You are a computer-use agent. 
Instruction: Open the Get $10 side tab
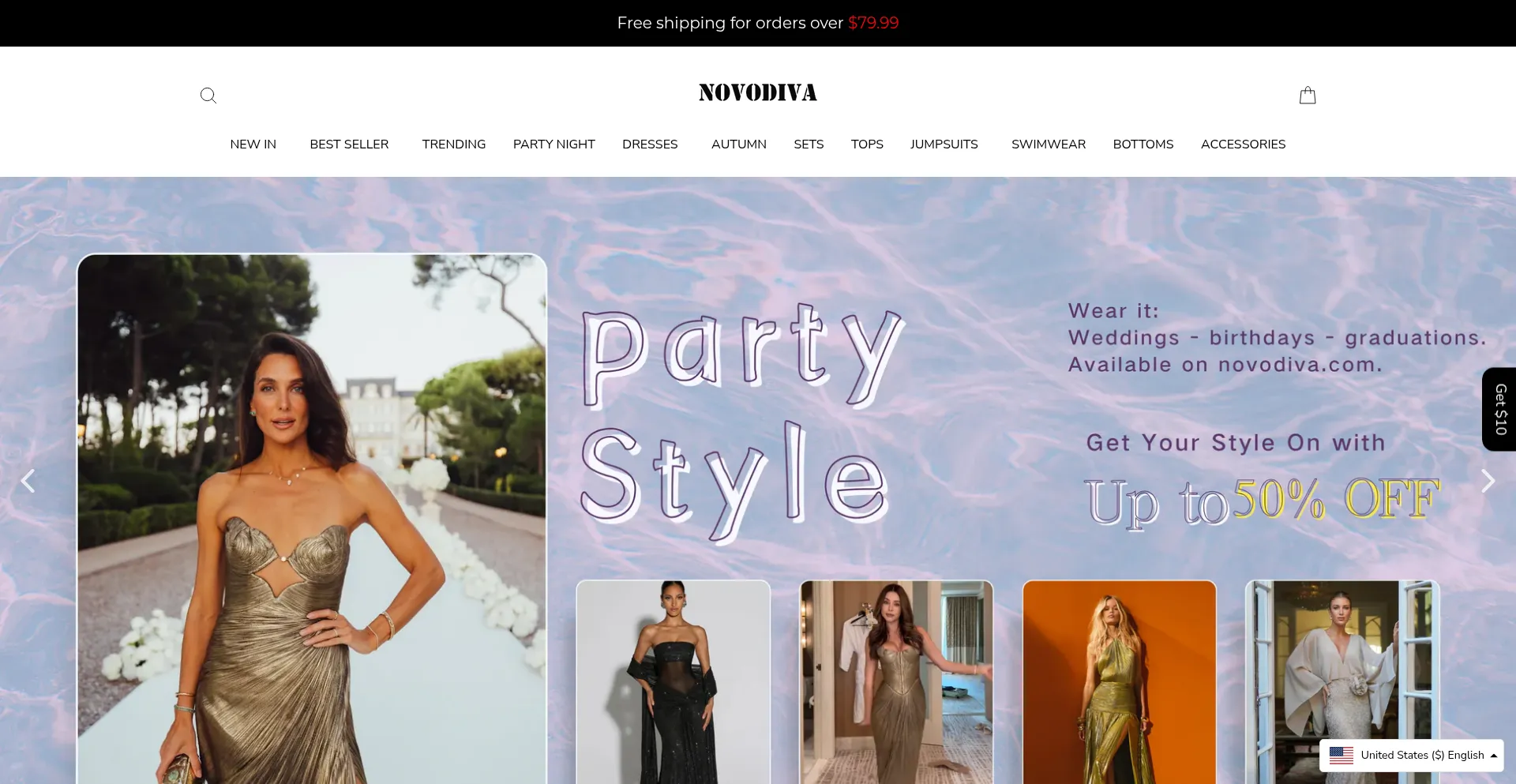1499,409
